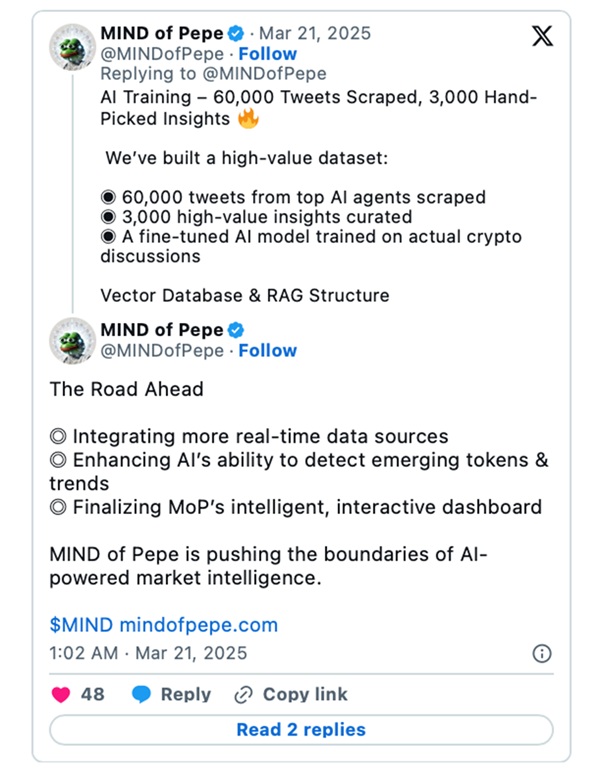
Task: Follow MINDofPepe from the second tweet header
Action: pos(267,351)
